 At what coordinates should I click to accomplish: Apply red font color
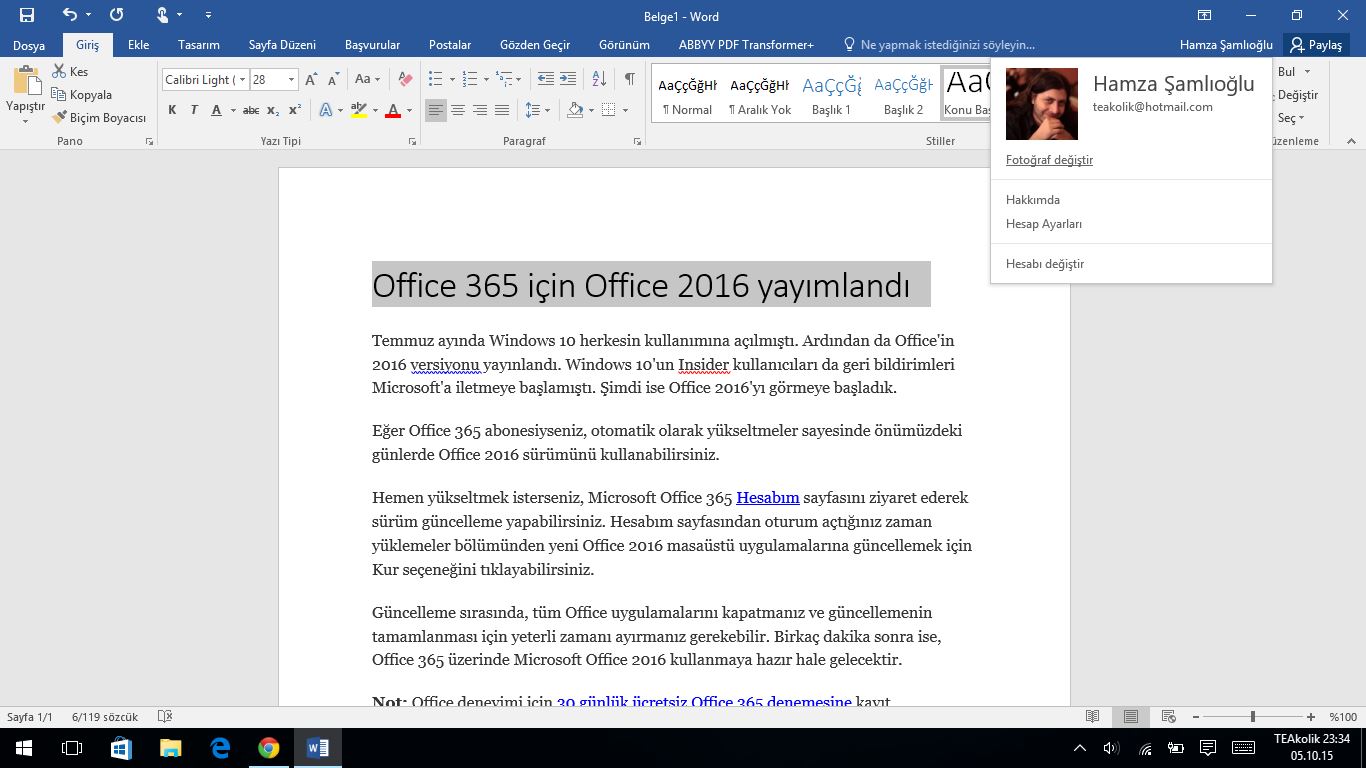pos(393,110)
